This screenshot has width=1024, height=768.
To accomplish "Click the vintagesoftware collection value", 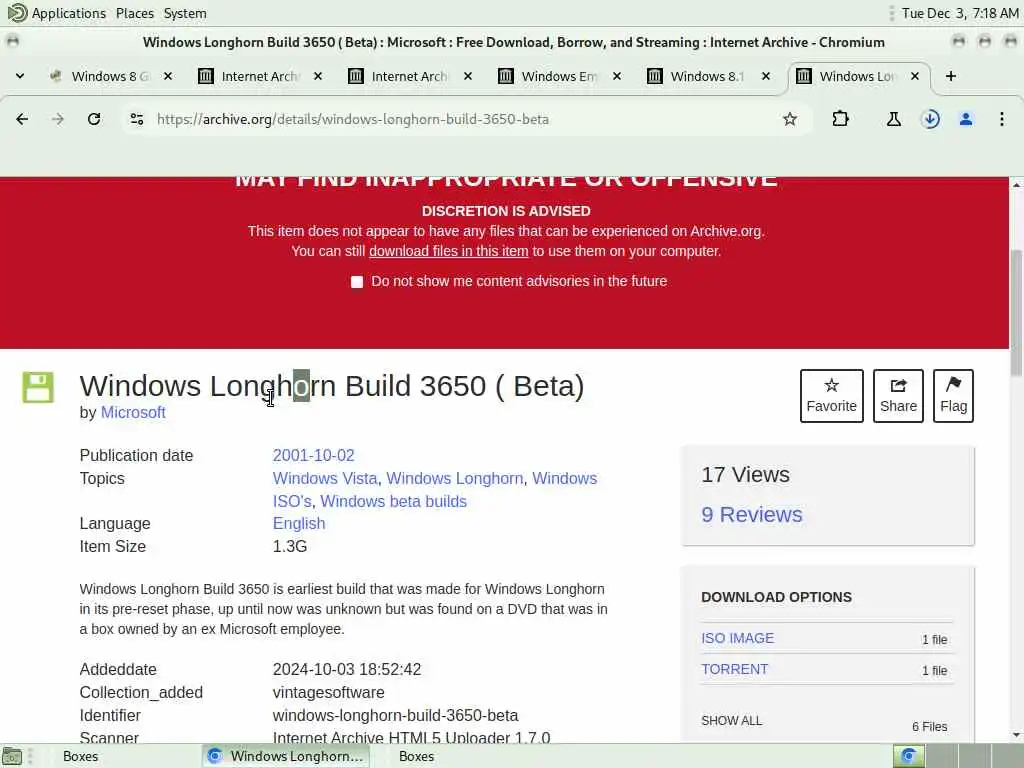I will pyautogui.click(x=328, y=692).
